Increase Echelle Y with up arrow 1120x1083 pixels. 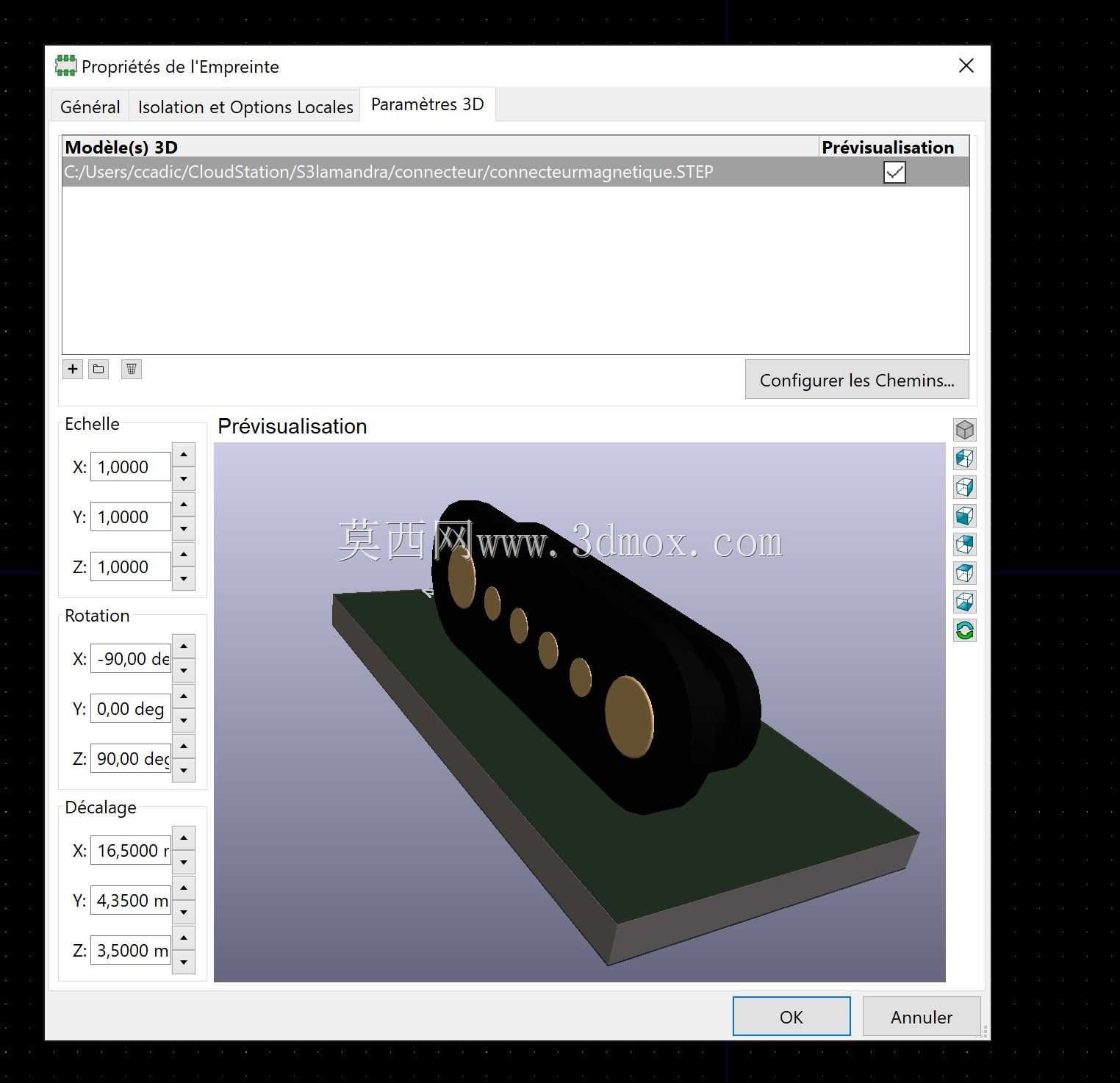click(184, 504)
